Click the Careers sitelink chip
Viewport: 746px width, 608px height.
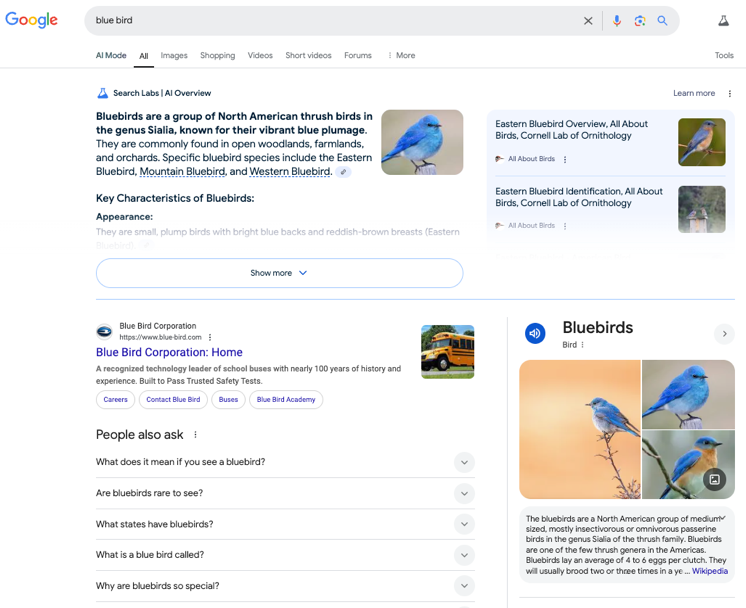tap(116, 400)
